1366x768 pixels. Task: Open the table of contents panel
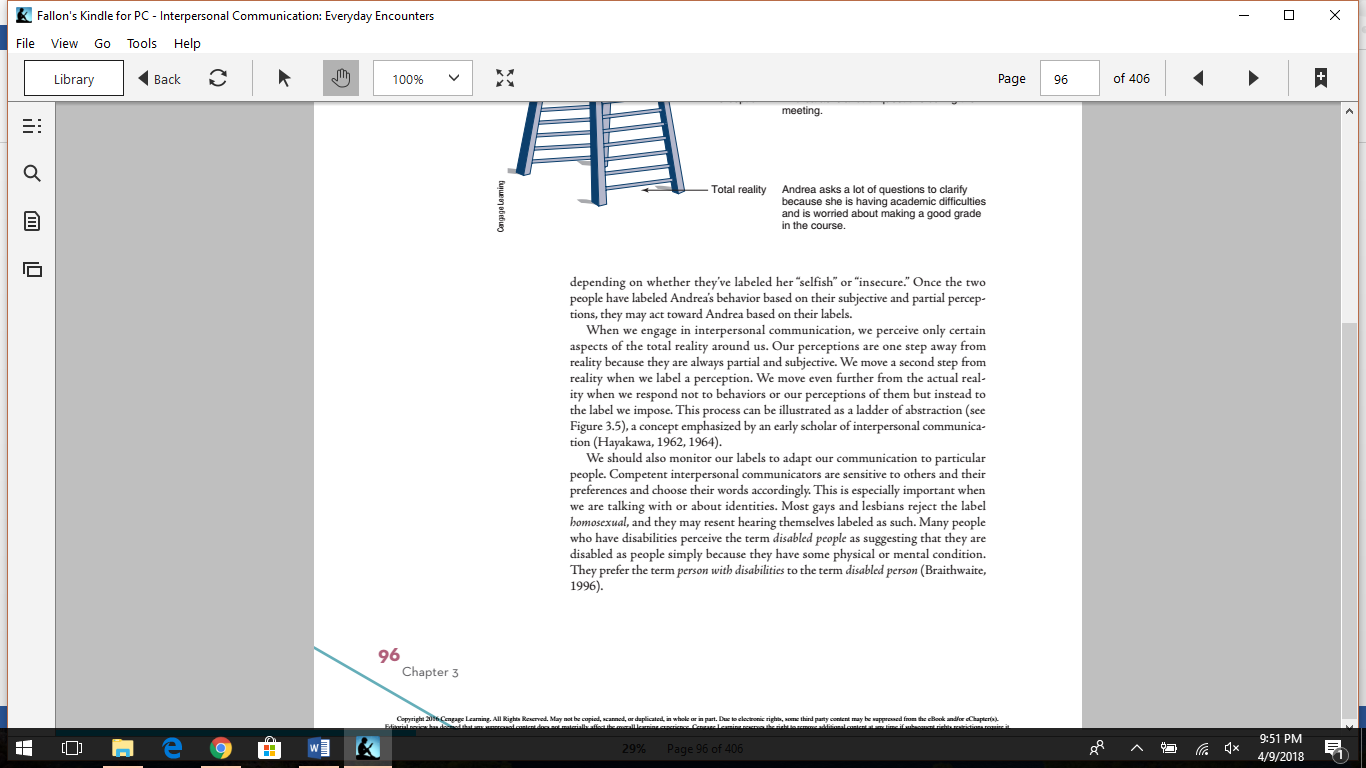pyautogui.click(x=31, y=125)
